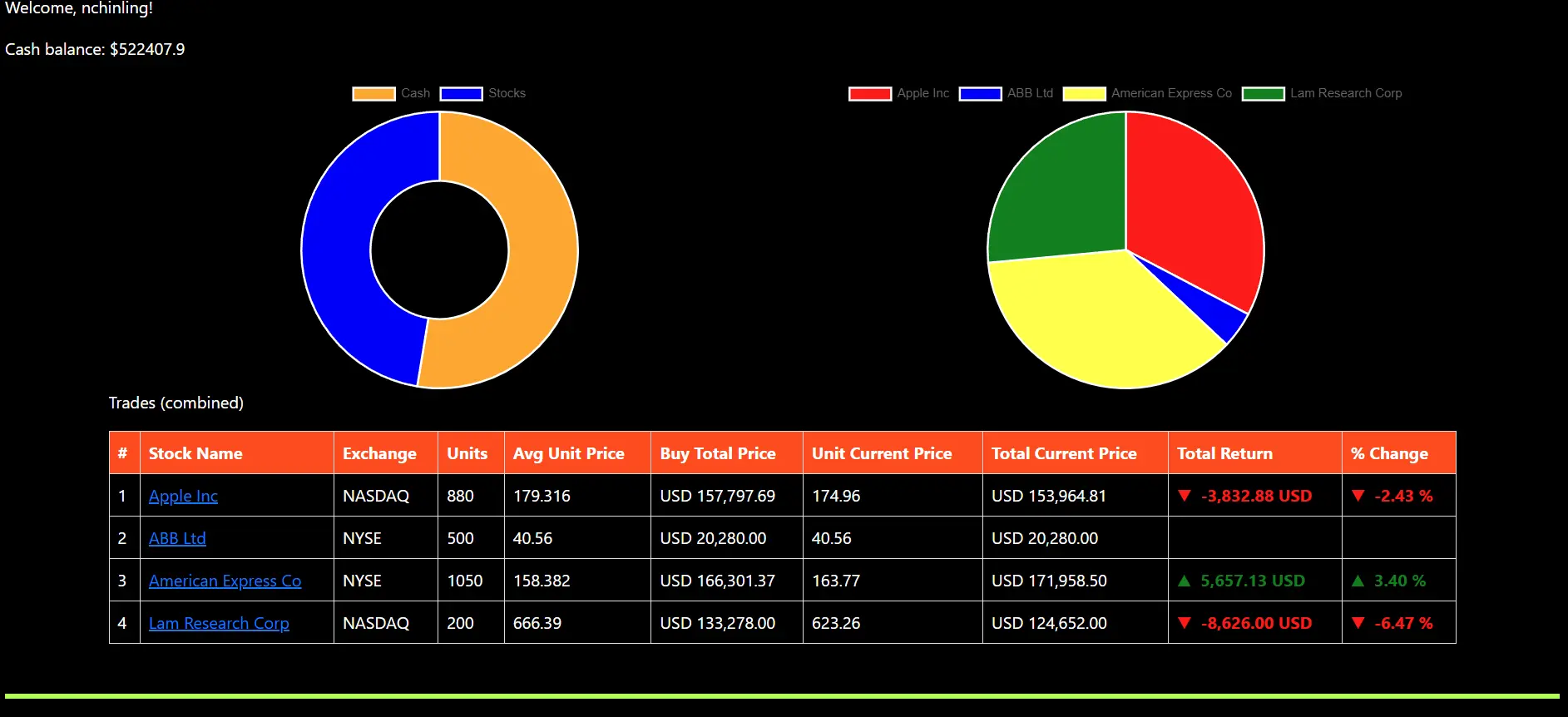
Task: Click the green up arrow beside 3.40 %
Action: [1358, 581]
